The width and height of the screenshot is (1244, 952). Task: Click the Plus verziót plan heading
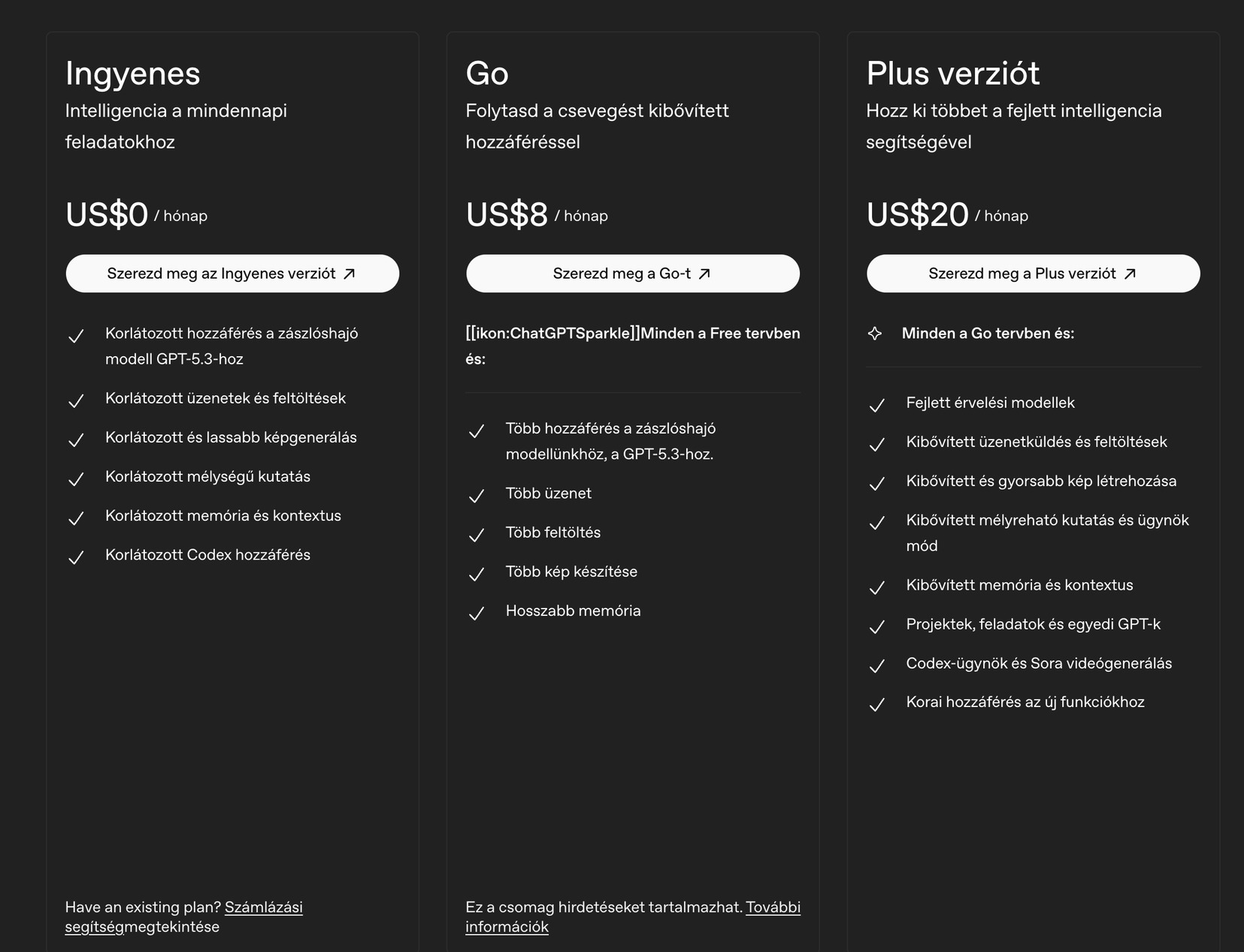952,74
